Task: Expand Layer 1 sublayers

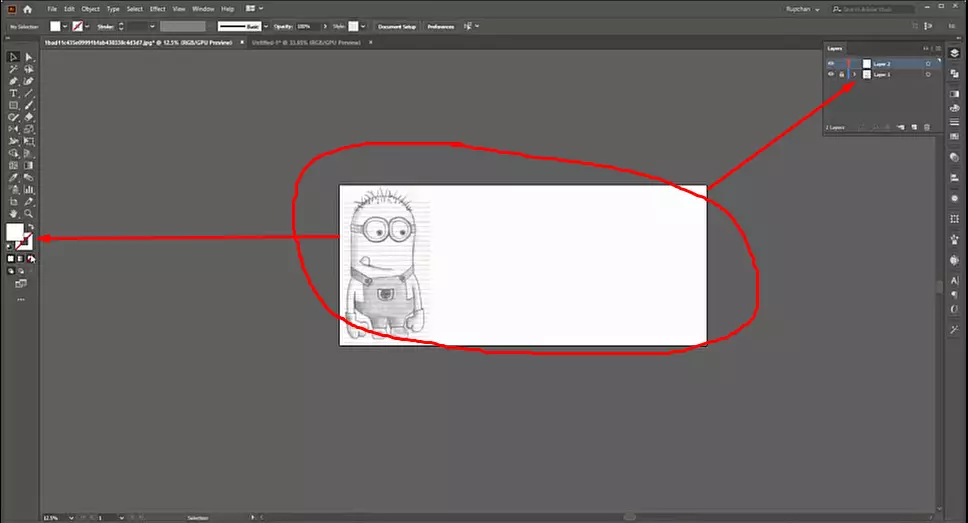Action: (855, 74)
